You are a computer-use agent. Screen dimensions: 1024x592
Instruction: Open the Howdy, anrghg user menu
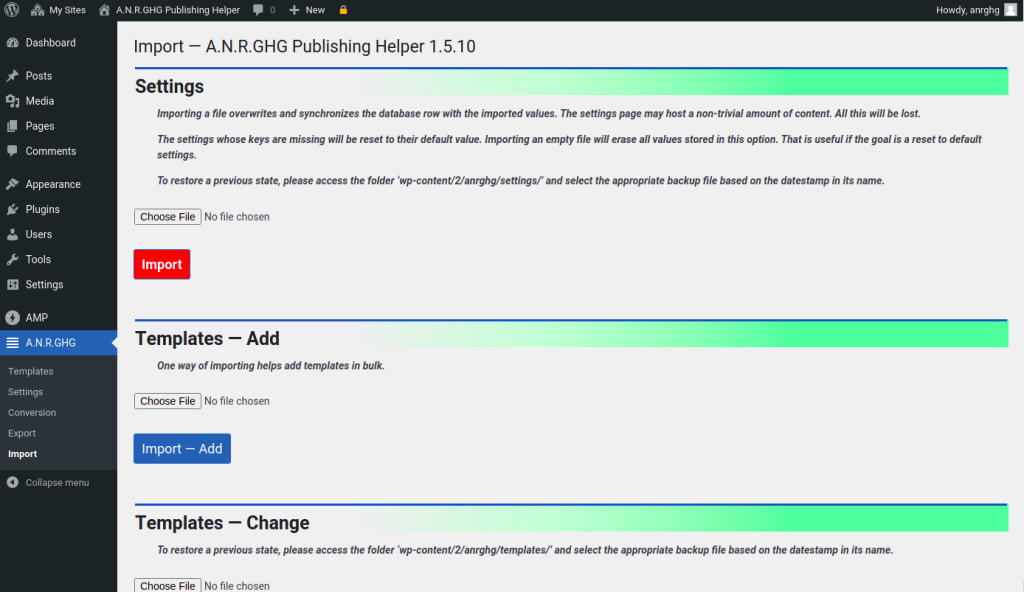976,10
